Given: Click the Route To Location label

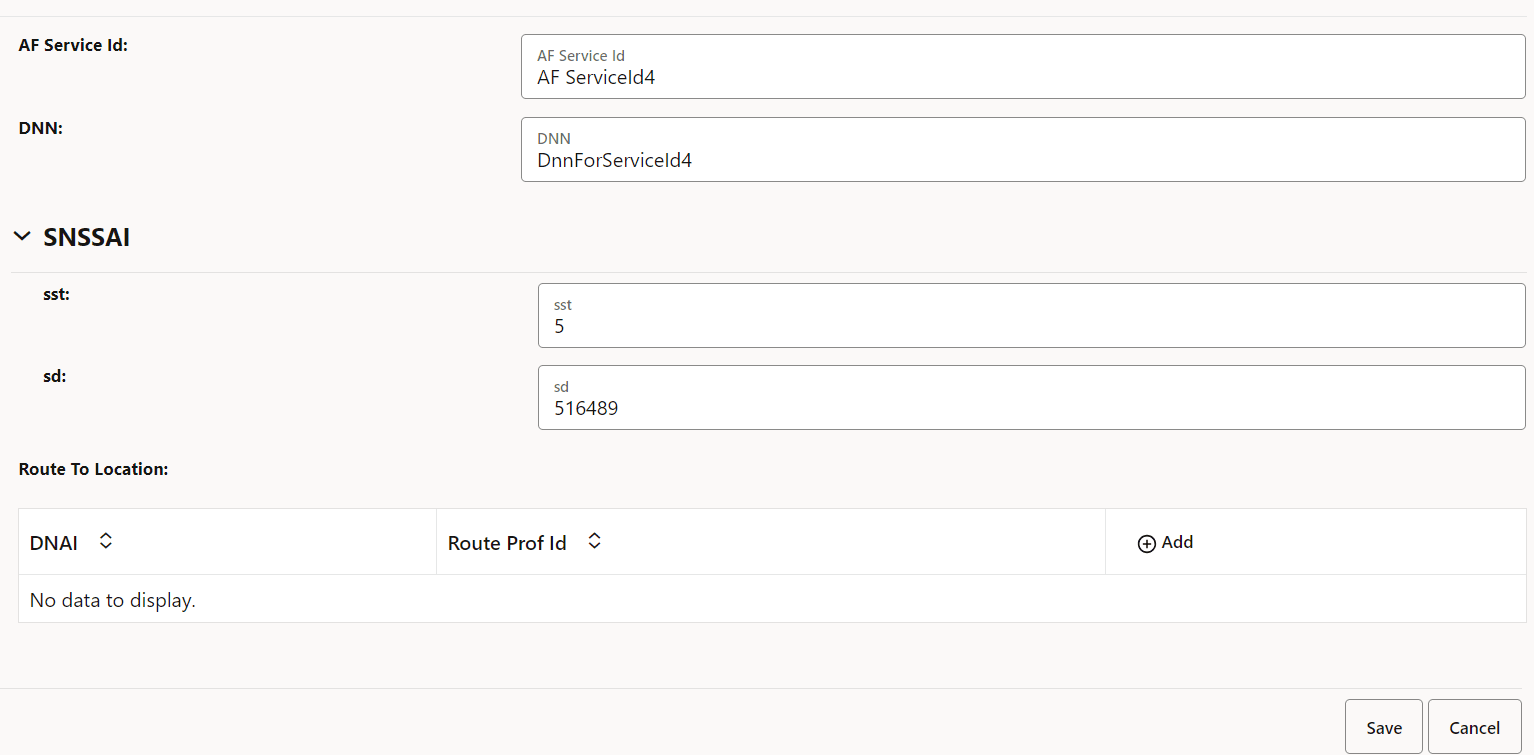Looking at the screenshot, I should click(93, 468).
